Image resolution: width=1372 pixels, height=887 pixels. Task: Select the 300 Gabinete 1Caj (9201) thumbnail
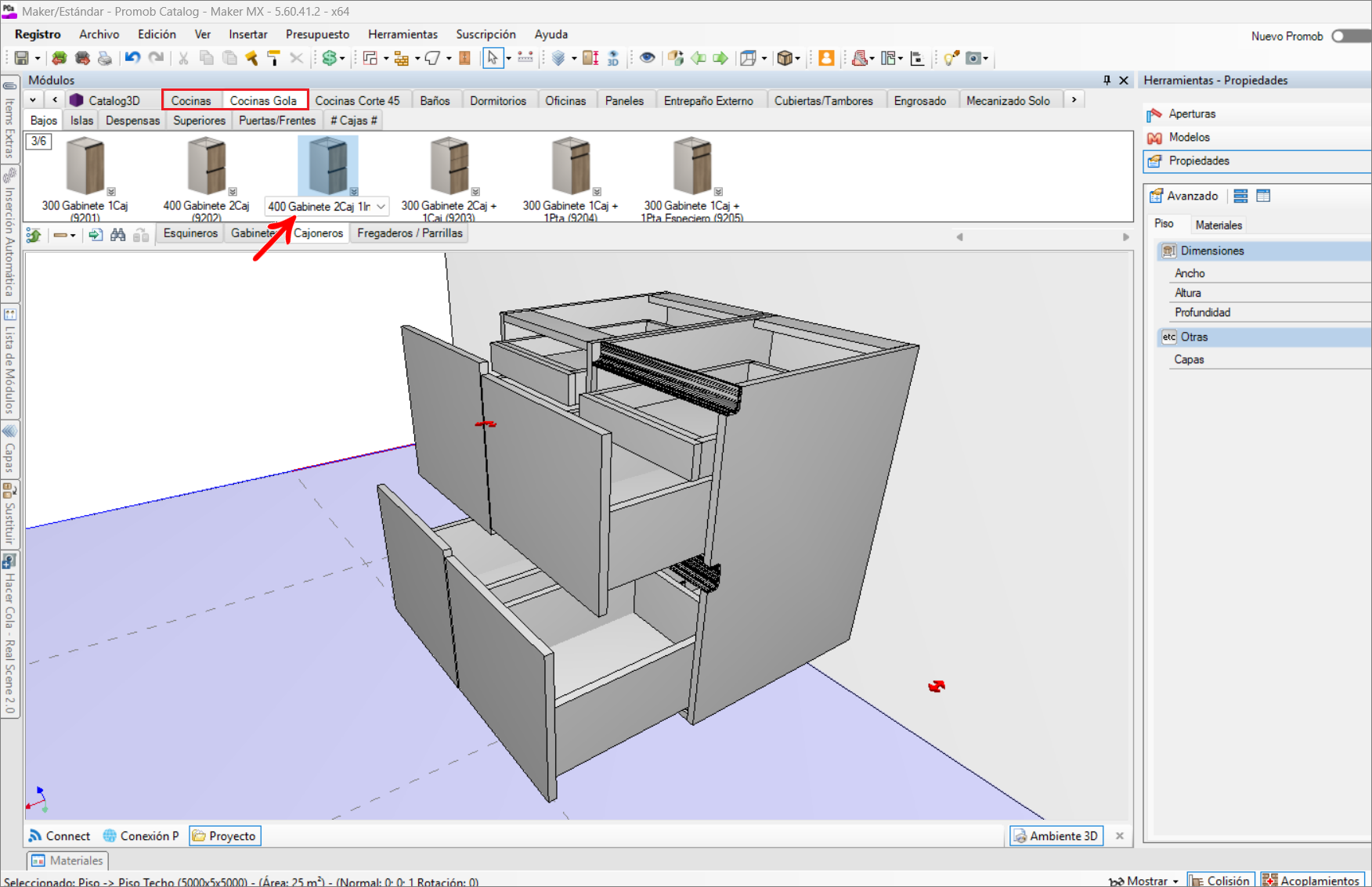85,165
